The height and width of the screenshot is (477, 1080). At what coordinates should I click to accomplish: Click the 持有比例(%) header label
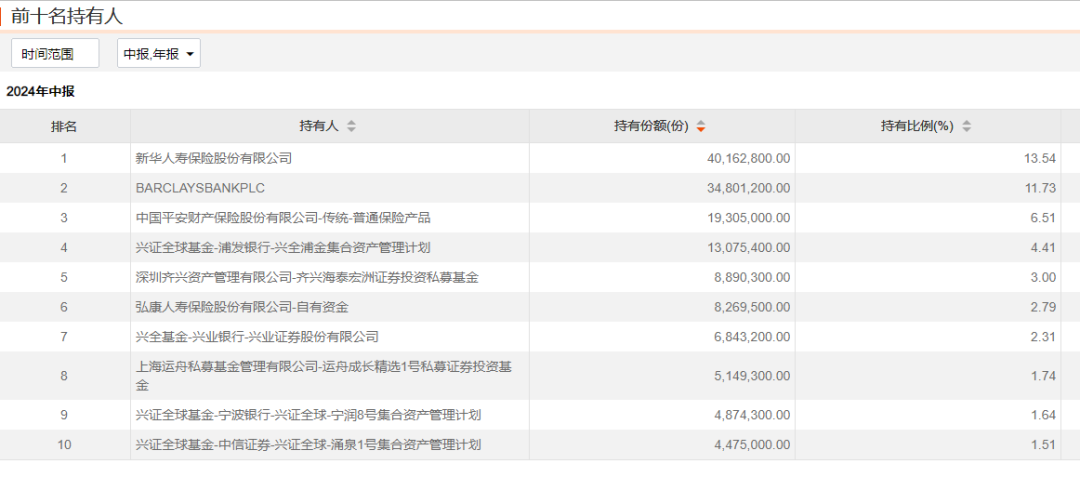(917, 127)
